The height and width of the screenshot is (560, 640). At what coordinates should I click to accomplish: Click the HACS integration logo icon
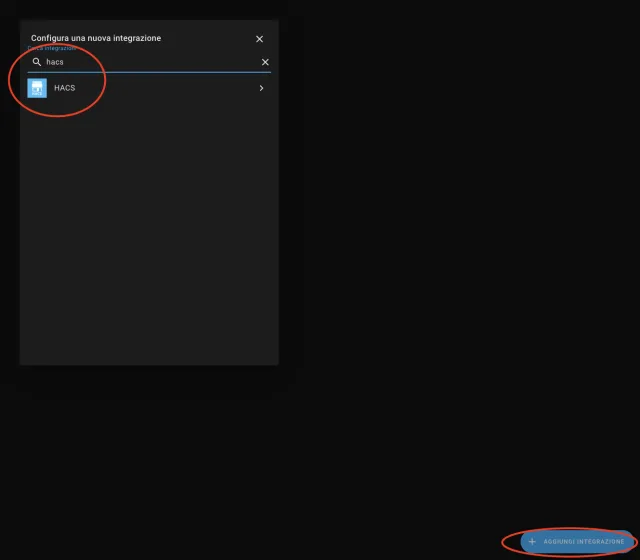37,88
